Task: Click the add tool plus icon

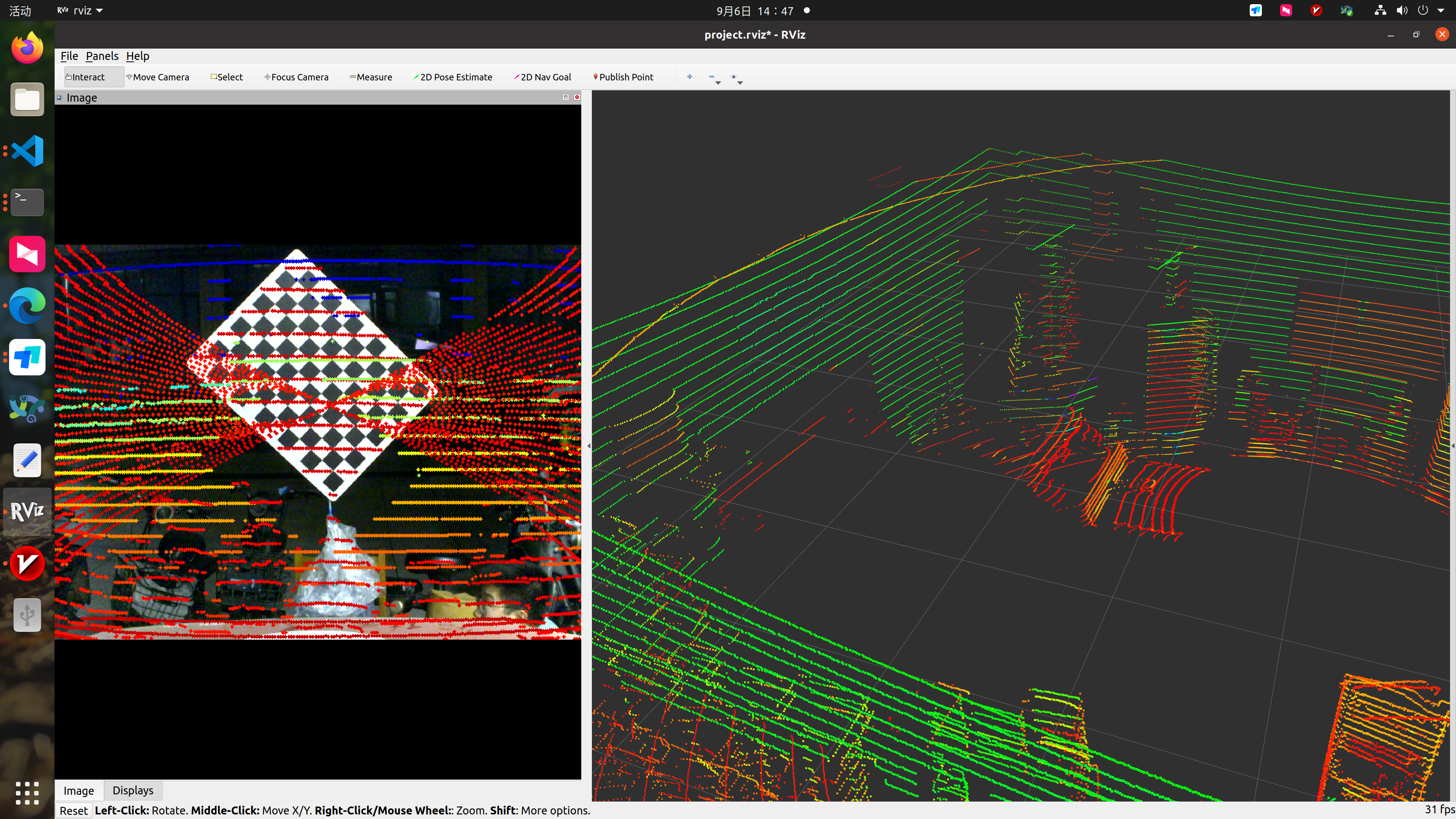Action: click(690, 77)
